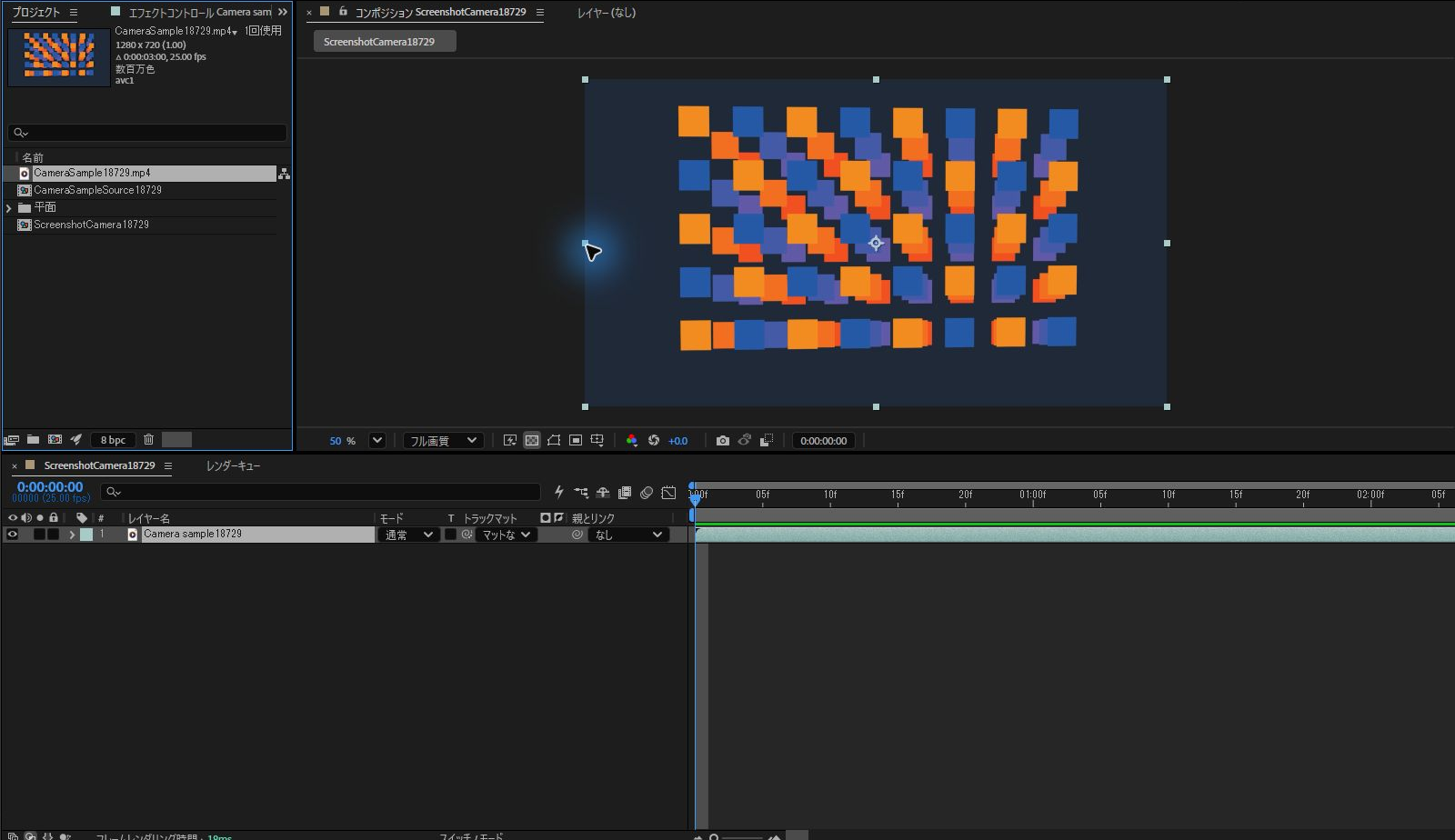Select the エフェクトコントロール panel tab
The height and width of the screenshot is (840, 1455).
point(199,12)
